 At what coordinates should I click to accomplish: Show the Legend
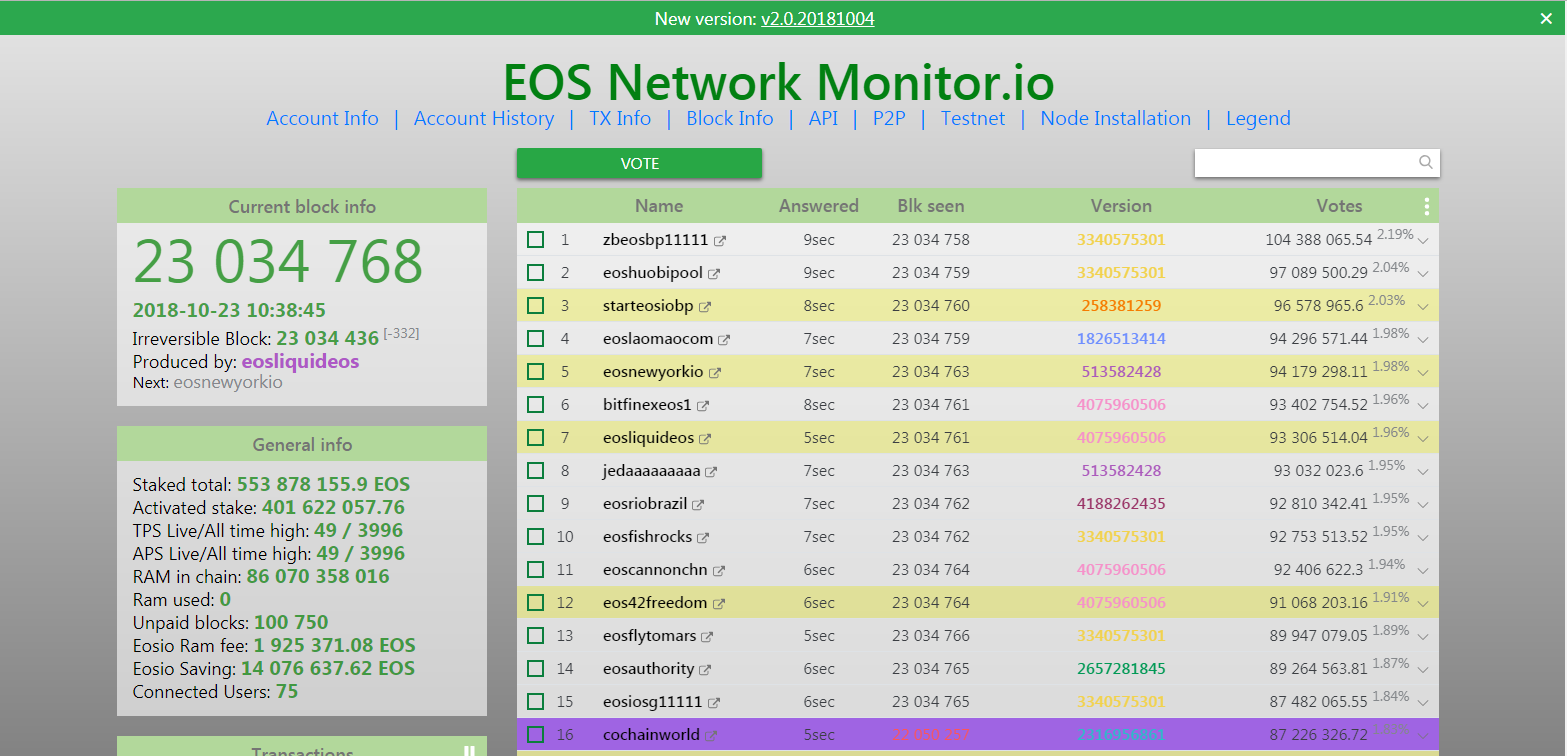pos(1258,119)
